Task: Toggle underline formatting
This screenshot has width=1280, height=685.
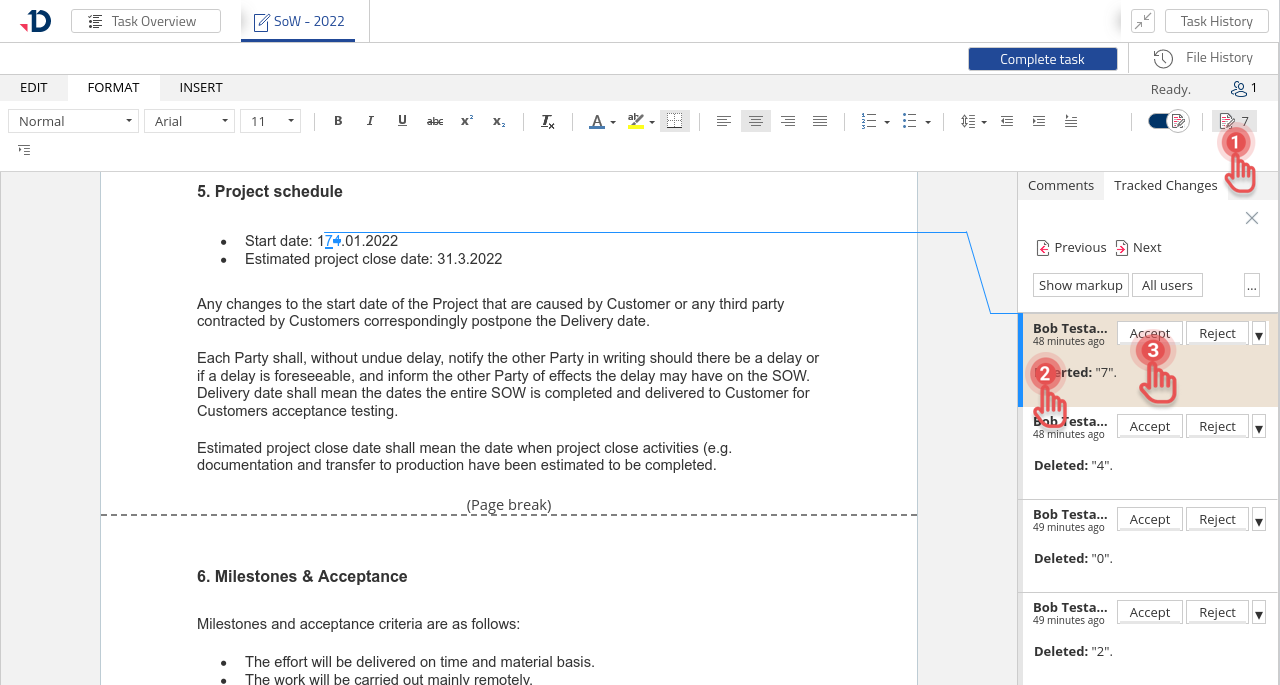Action: coord(402,121)
